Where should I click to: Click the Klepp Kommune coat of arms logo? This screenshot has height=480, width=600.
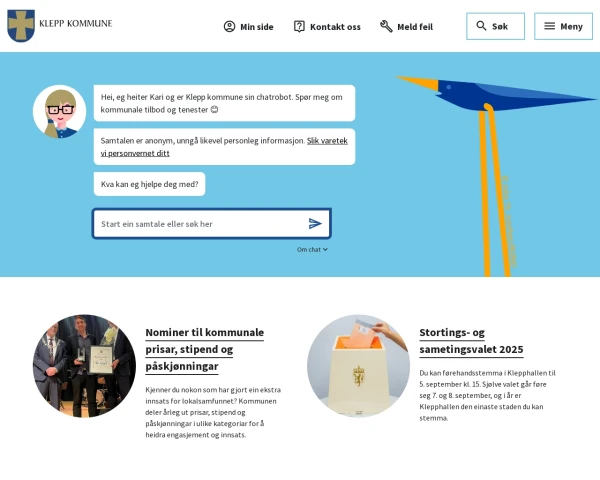tap(20, 26)
